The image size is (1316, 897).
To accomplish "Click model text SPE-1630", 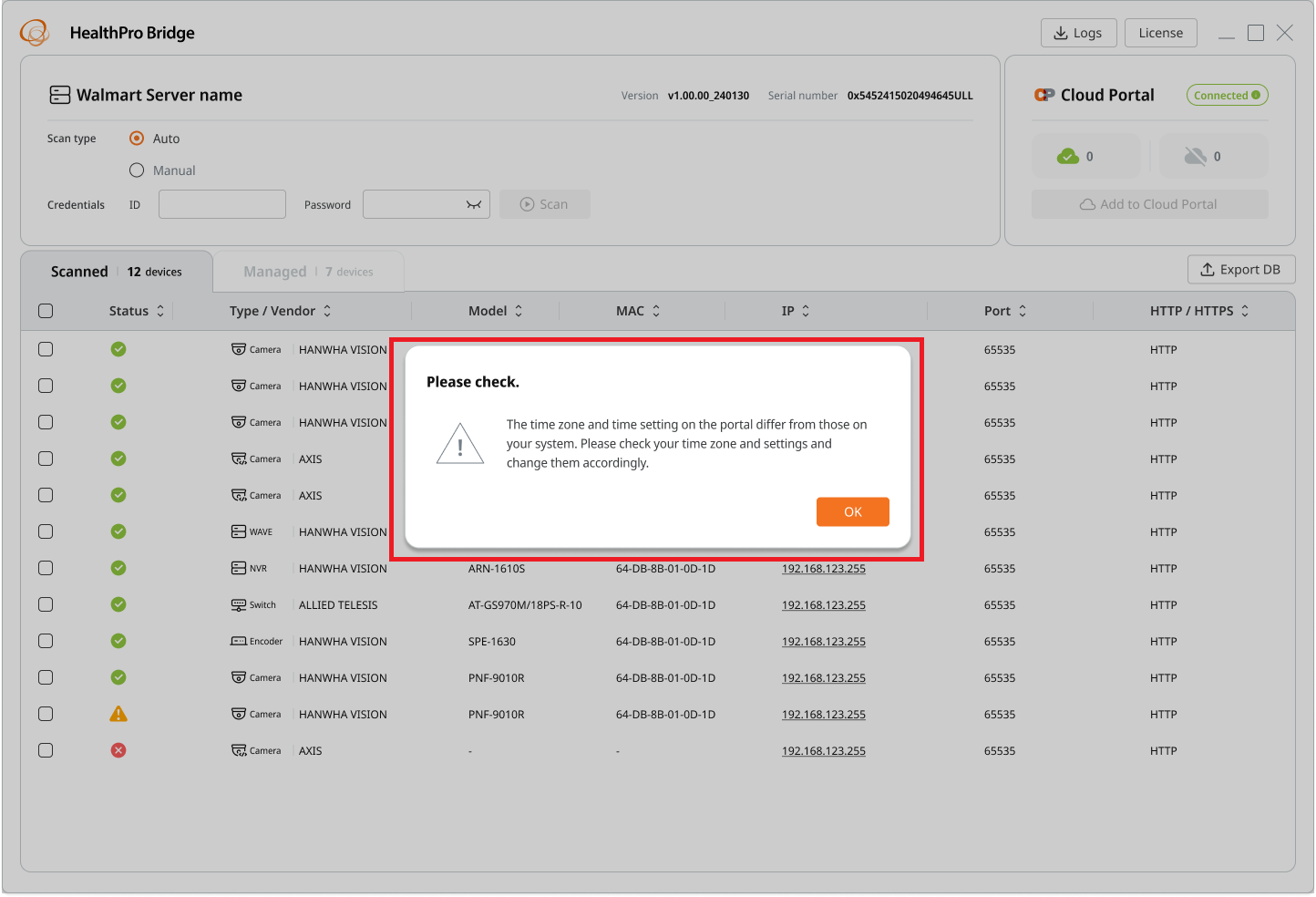I will coord(492,641).
